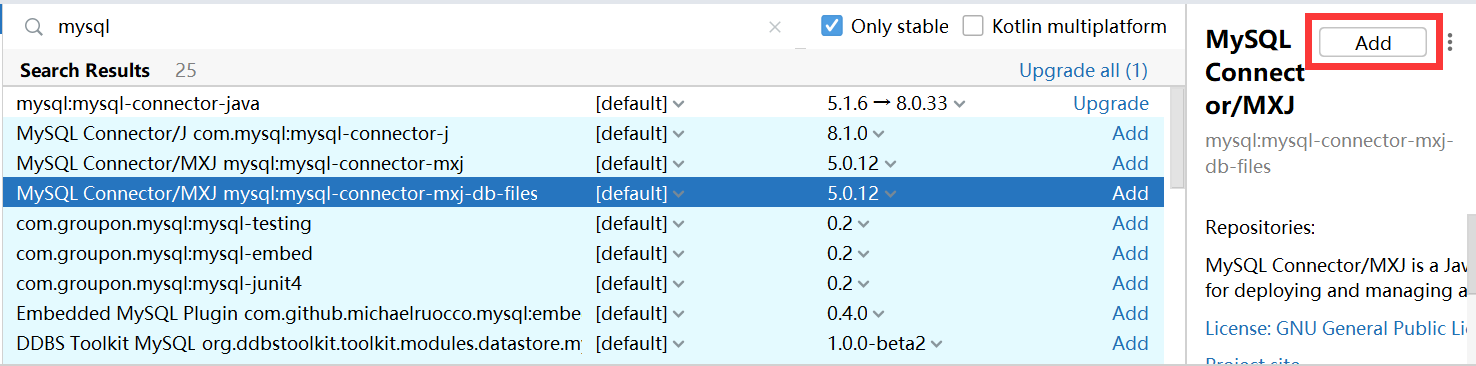Screen dimensions: 1476x366
Task: Add the com.groupon.mysql:mysql-junit4 dependency
Action: click(1130, 283)
